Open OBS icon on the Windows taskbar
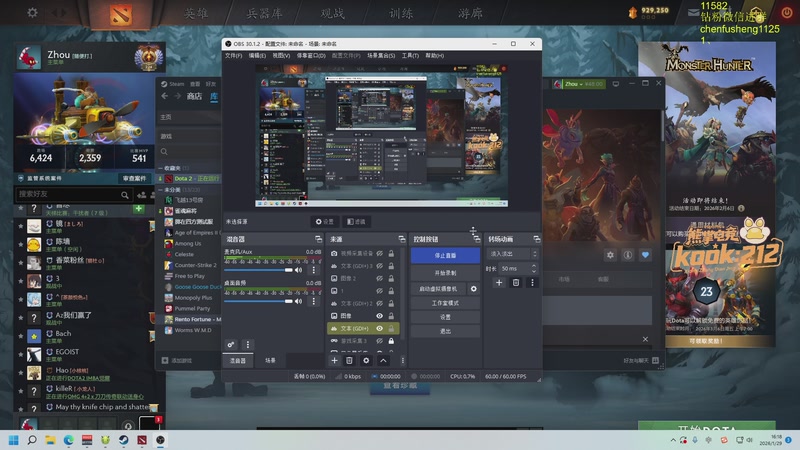 (160, 440)
